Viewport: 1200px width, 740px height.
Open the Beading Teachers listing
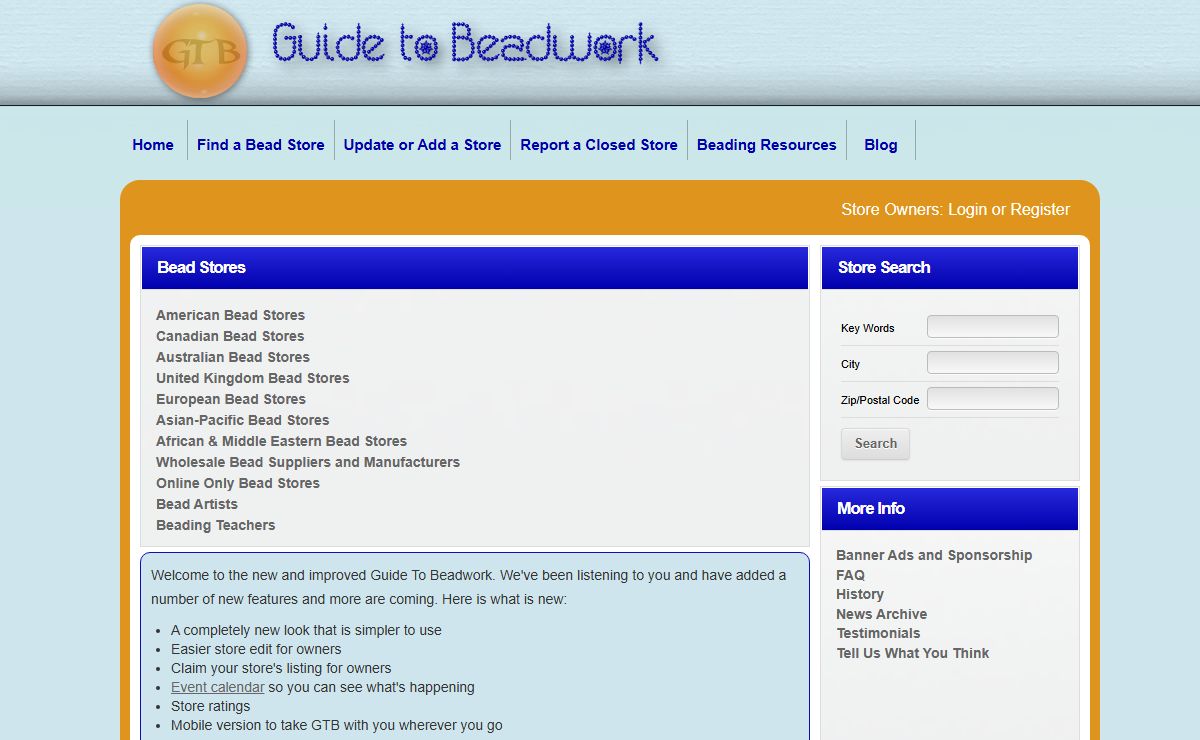point(215,525)
